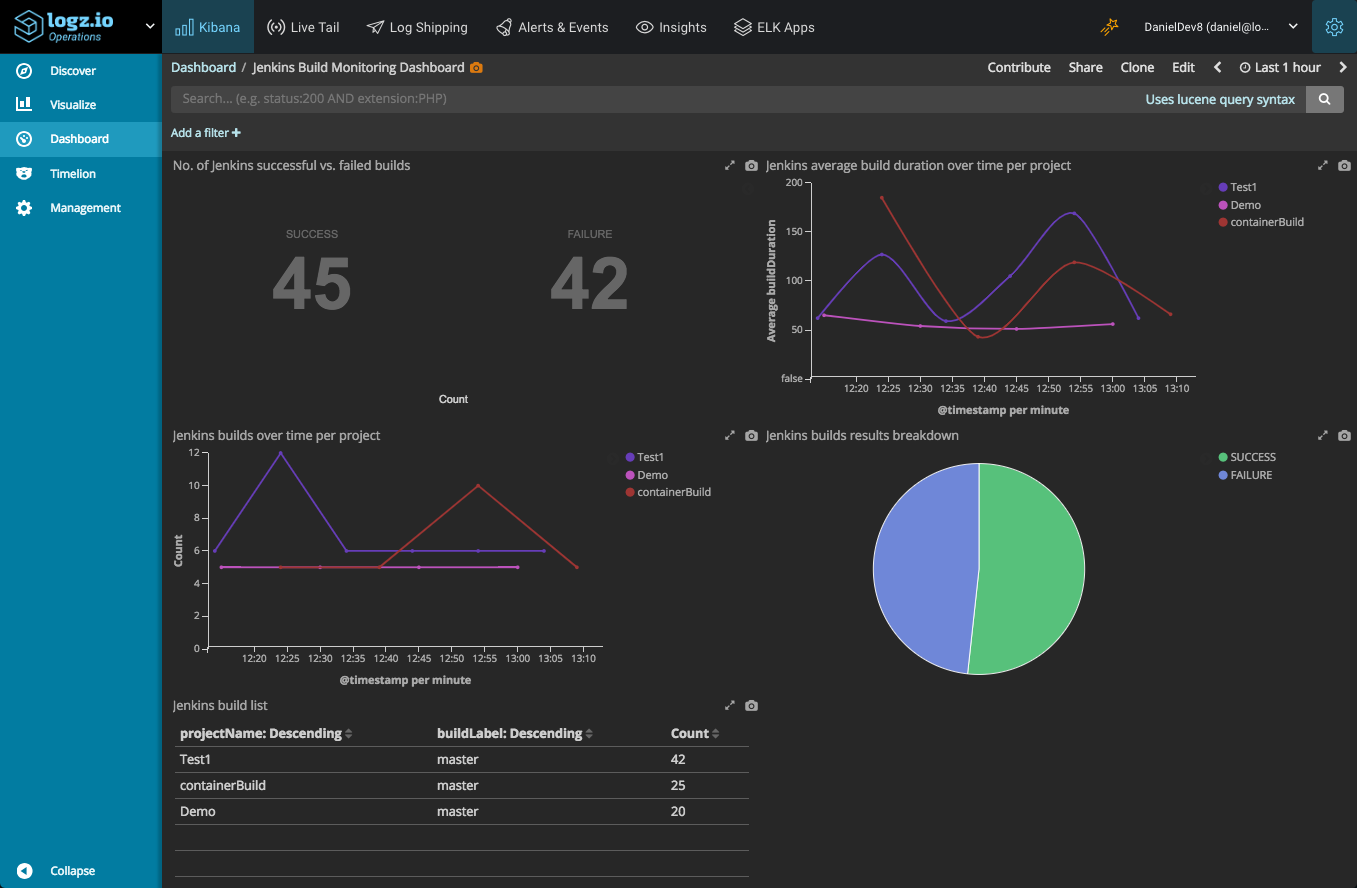Click the shooting star what's new icon
Image resolution: width=1357 pixels, height=888 pixels.
coord(1109,27)
